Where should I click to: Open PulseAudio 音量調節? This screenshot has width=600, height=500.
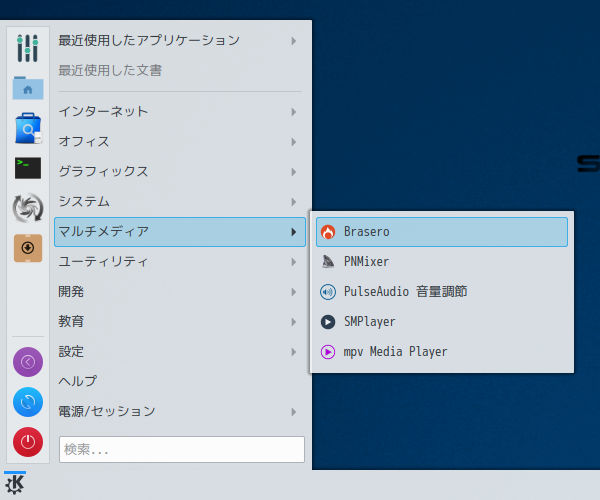click(x=442, y=292)
